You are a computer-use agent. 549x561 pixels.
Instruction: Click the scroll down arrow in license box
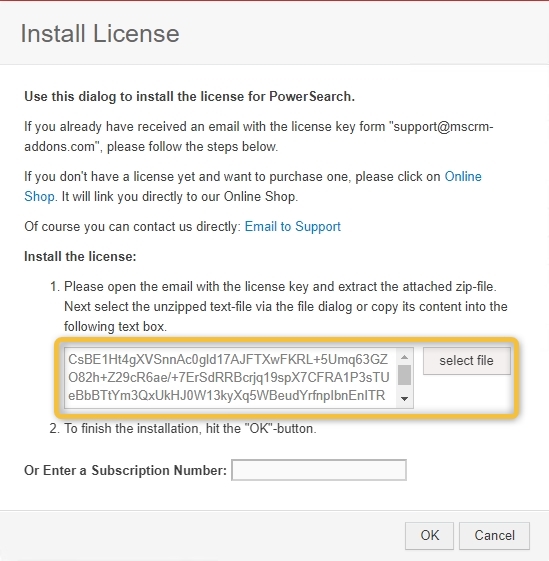[x=404, y=399]
